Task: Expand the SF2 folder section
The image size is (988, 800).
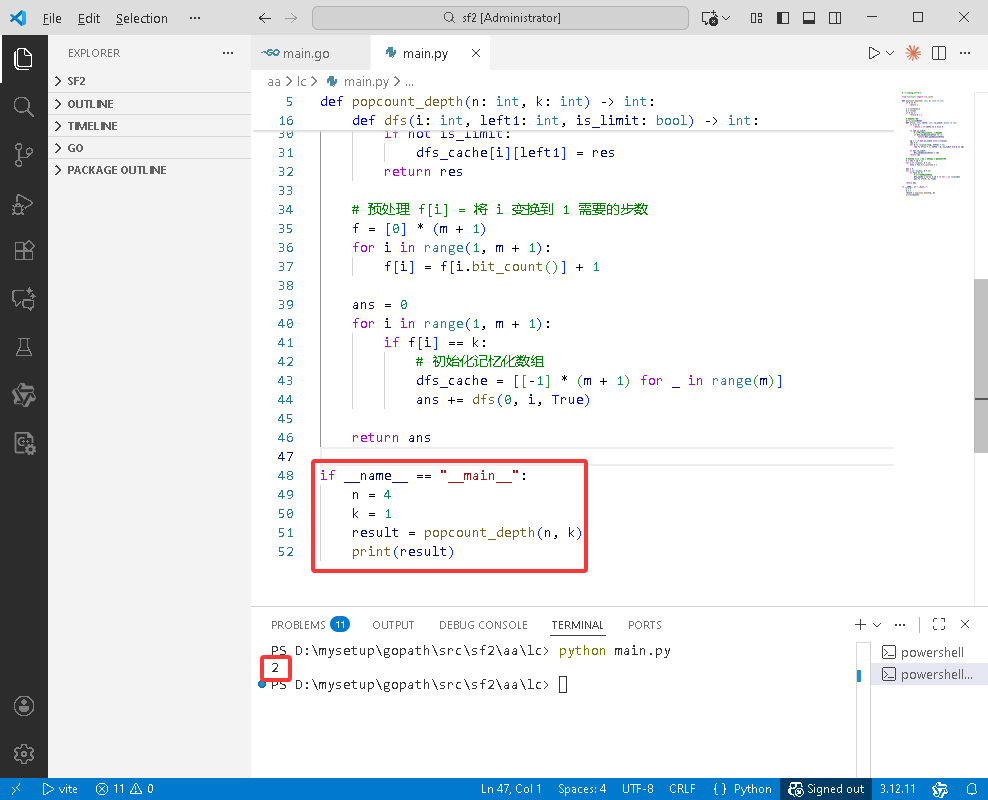Action: [150, 81]
